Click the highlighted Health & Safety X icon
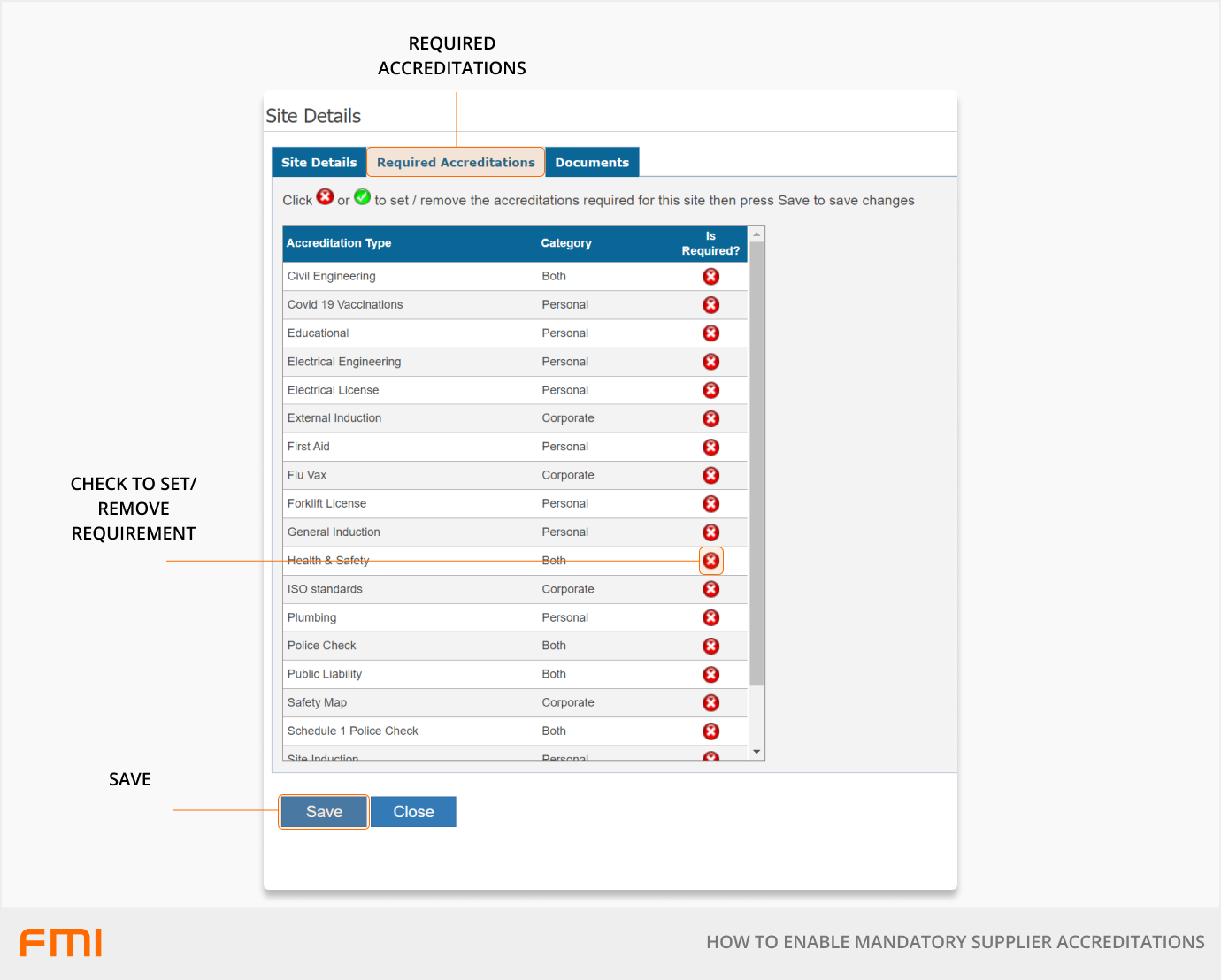 click(710, 561)
